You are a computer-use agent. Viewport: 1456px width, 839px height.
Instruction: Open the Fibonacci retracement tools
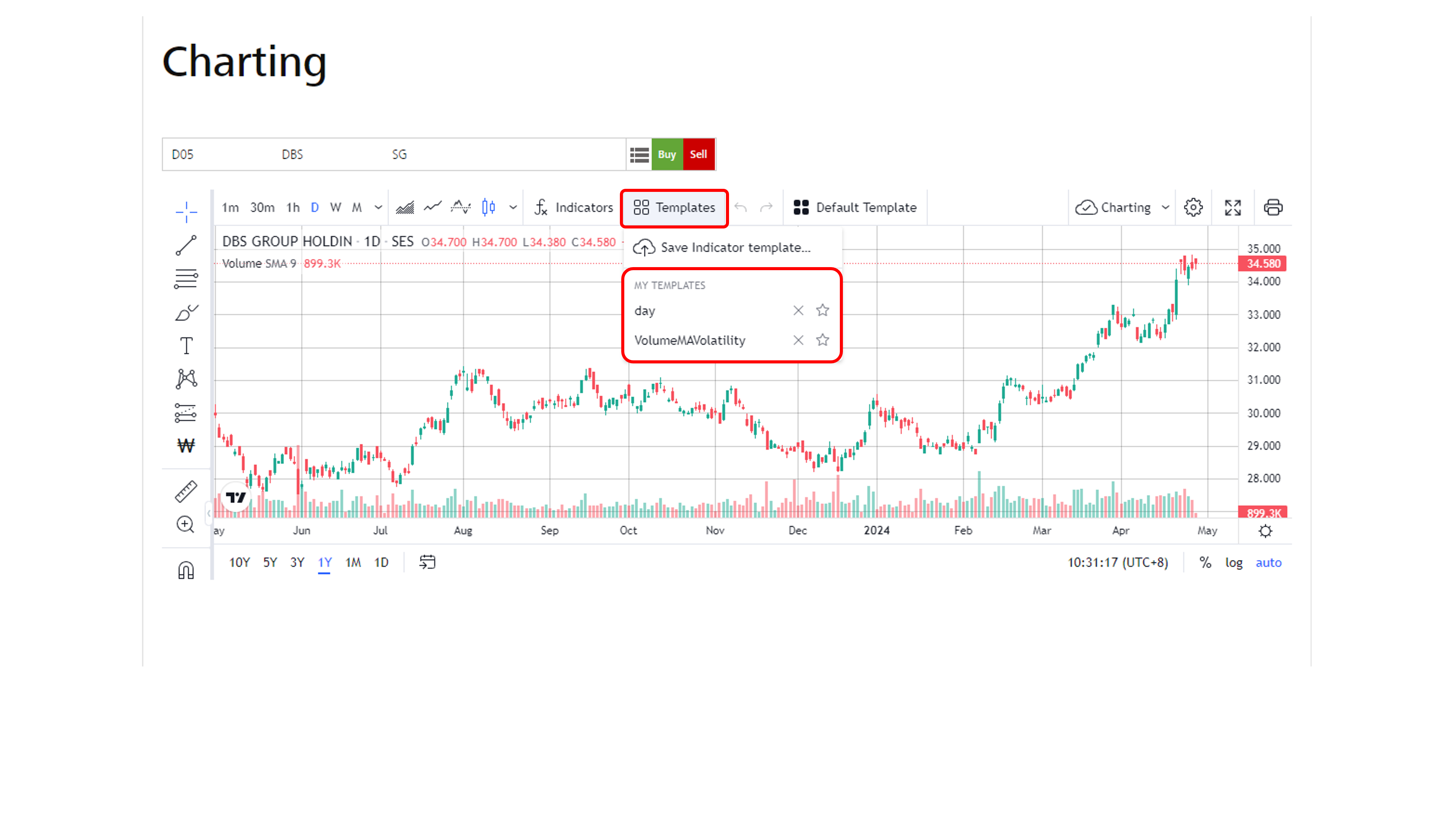click(186, 279)
